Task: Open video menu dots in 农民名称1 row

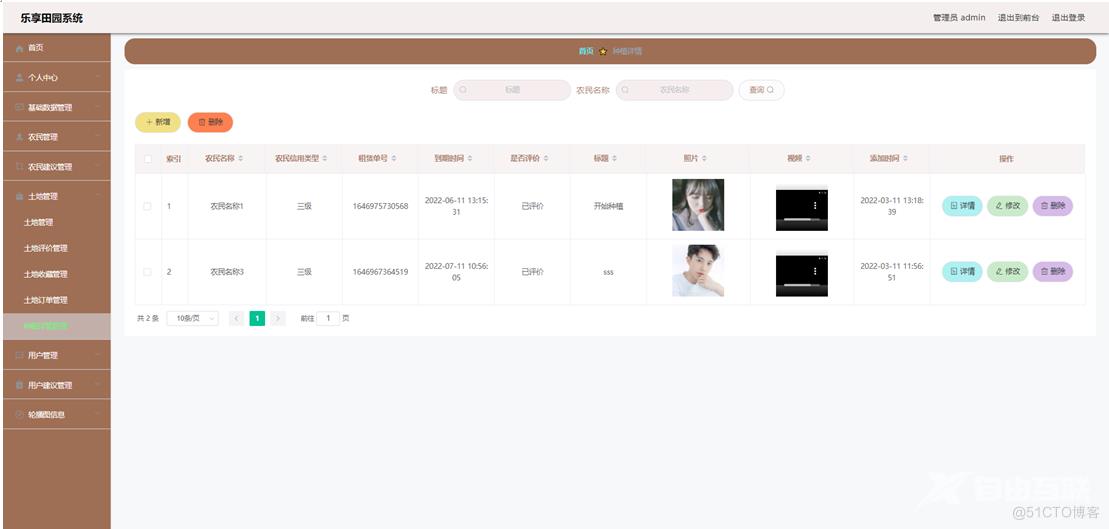Action: (x=815, y=206)
